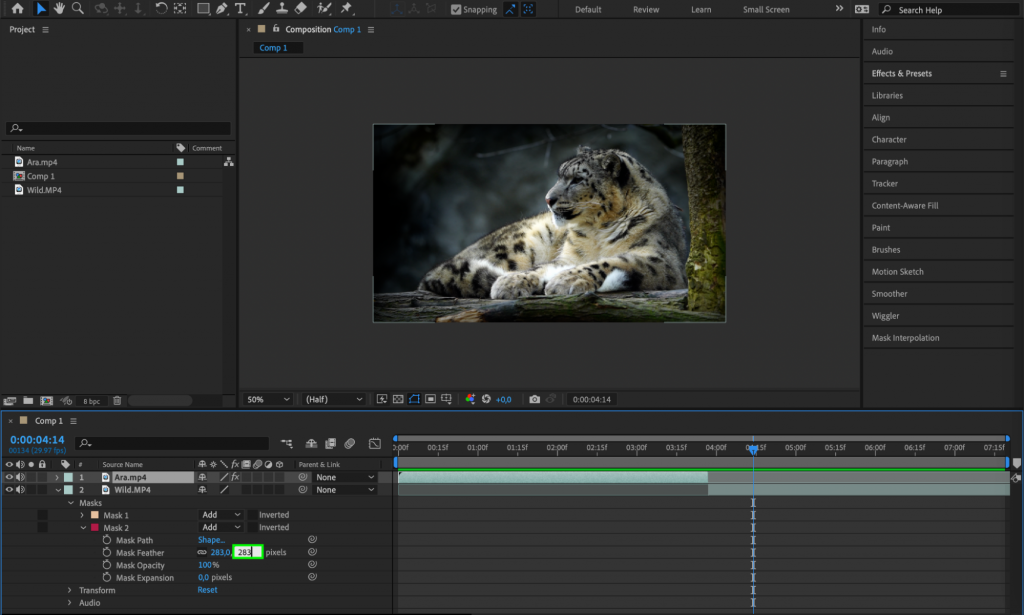Switch to the Review workspace

tap(645, 9)
